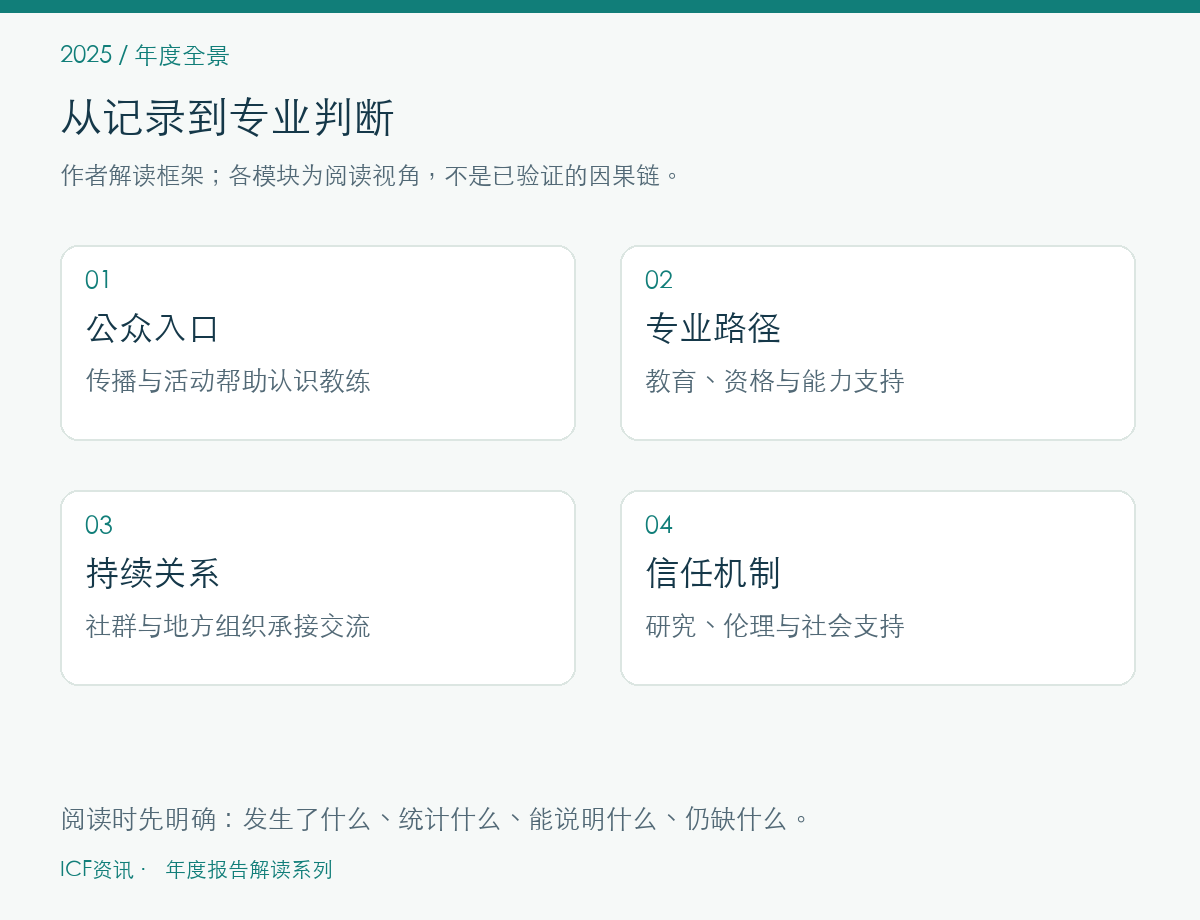Click the number '02' label

659,280
